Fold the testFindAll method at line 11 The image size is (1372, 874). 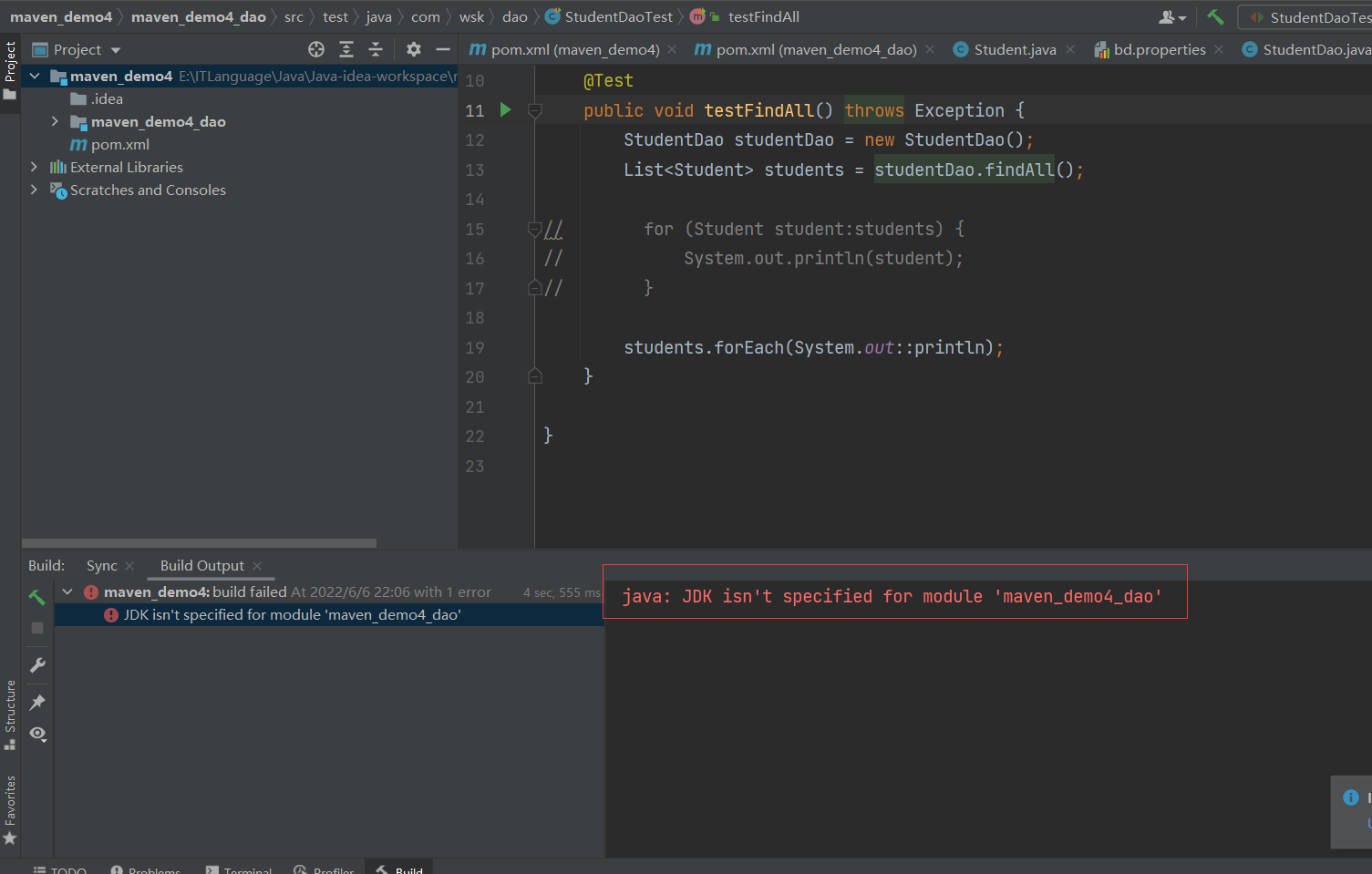tap(535, 110)
